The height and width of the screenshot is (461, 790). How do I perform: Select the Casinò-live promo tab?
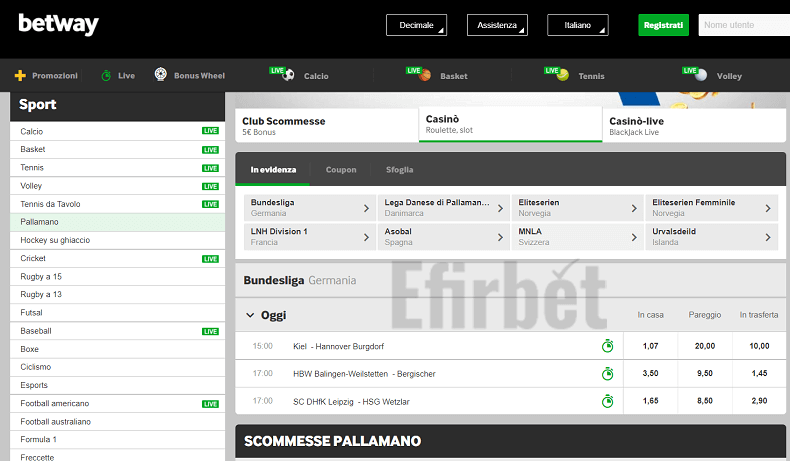click(694, 125)
